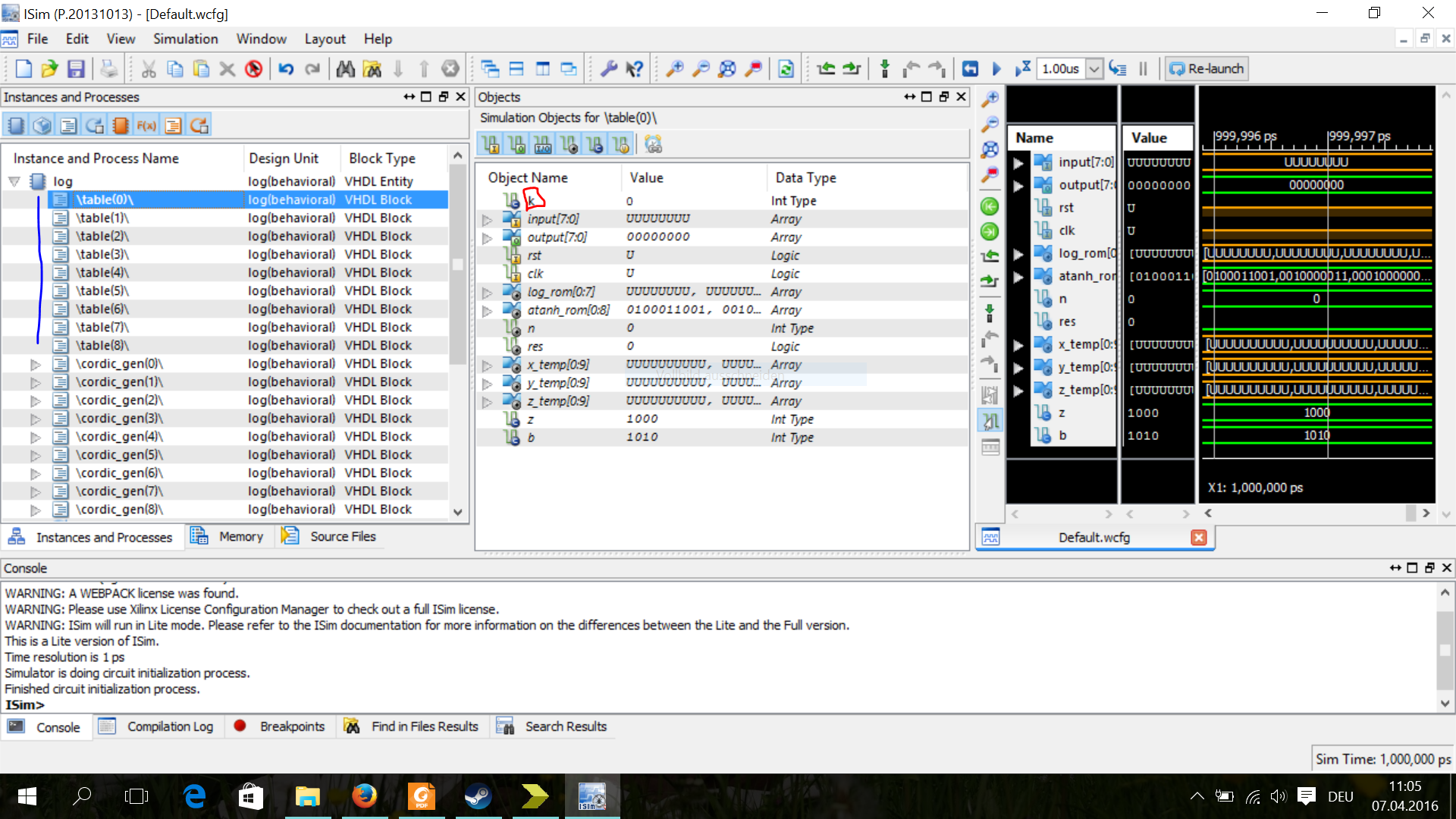Click the Restart simulation icon
The image size is (1456, 819).
click(x=970, y=69)
